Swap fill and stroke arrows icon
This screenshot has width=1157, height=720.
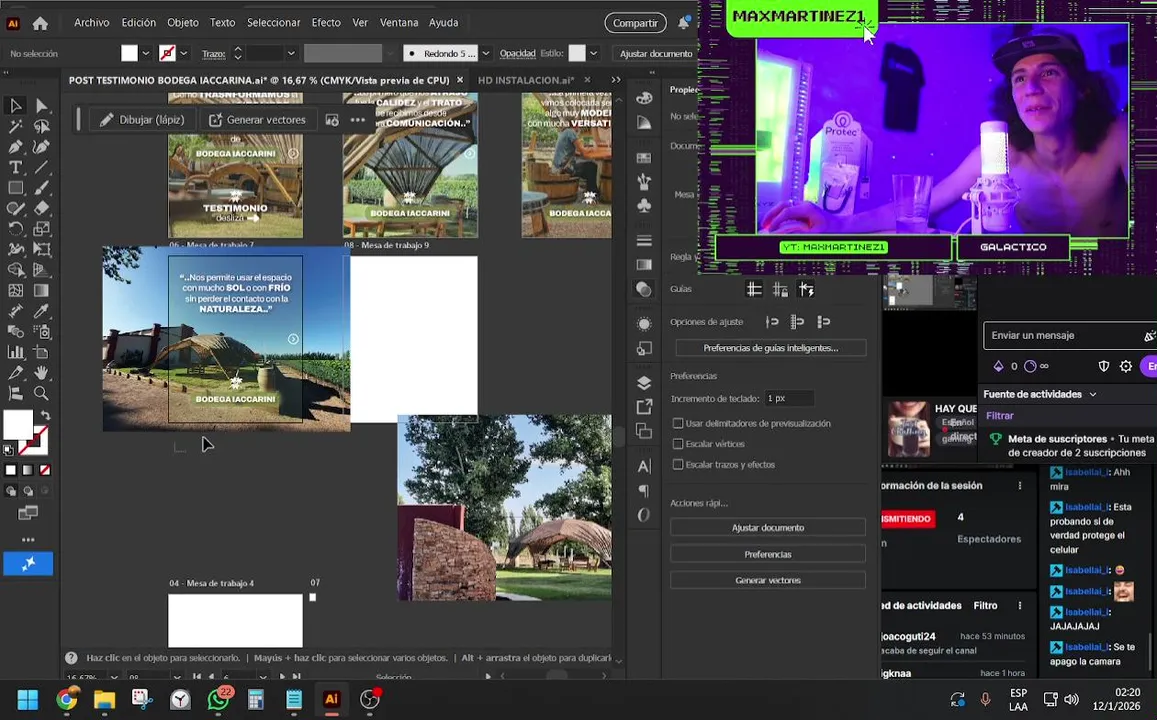(x=45, y=416)
